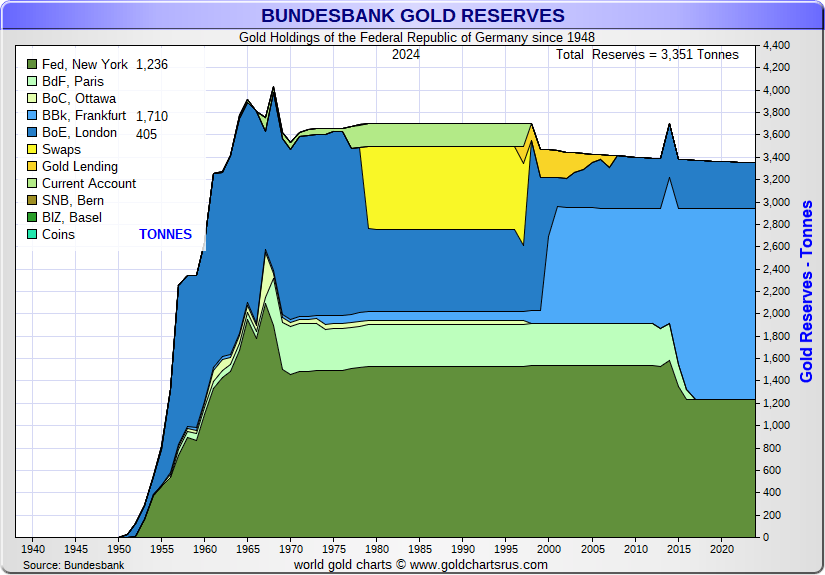Click the Gold Reserves - Tonnes vertical axis title

[807, 291]
